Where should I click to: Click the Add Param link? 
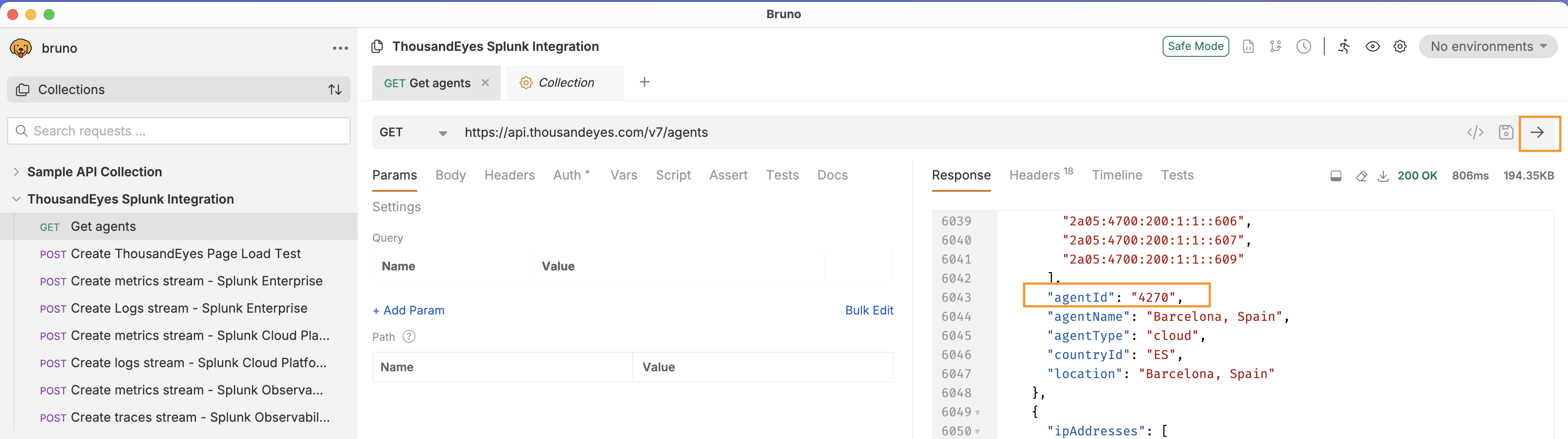tap(409, 310)
